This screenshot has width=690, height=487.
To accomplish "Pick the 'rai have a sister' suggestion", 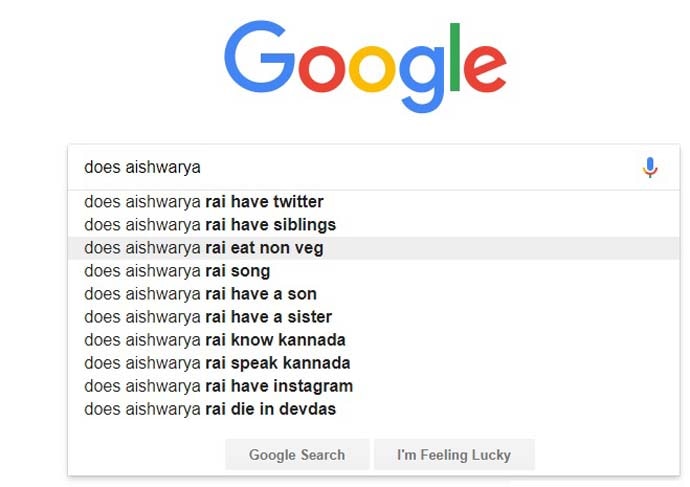I will point(208,317).
